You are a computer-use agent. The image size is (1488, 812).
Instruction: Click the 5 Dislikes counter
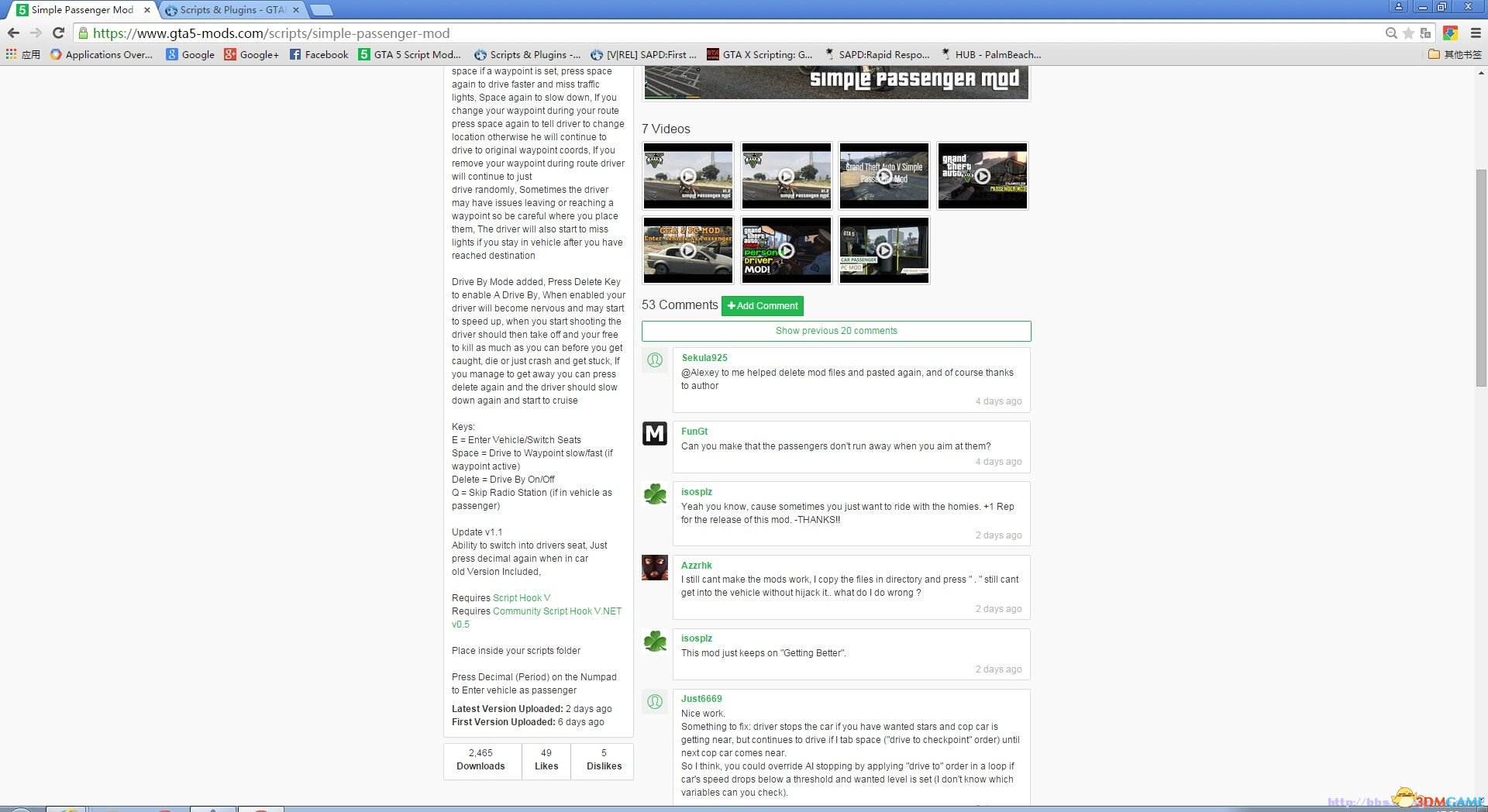point(604,759)
